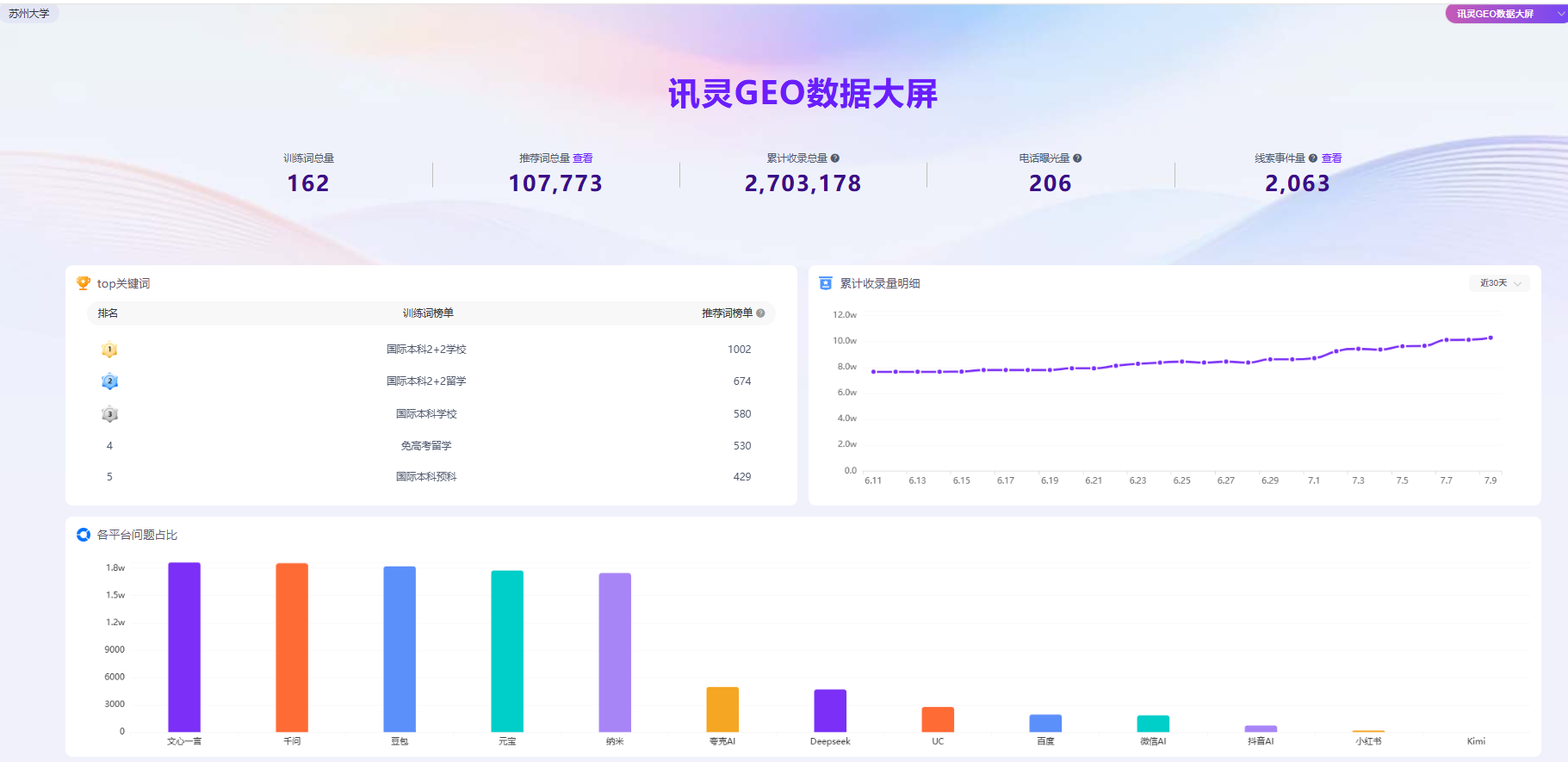
Task: Click the Deepseek purple bar
Action: coord(830,711)
